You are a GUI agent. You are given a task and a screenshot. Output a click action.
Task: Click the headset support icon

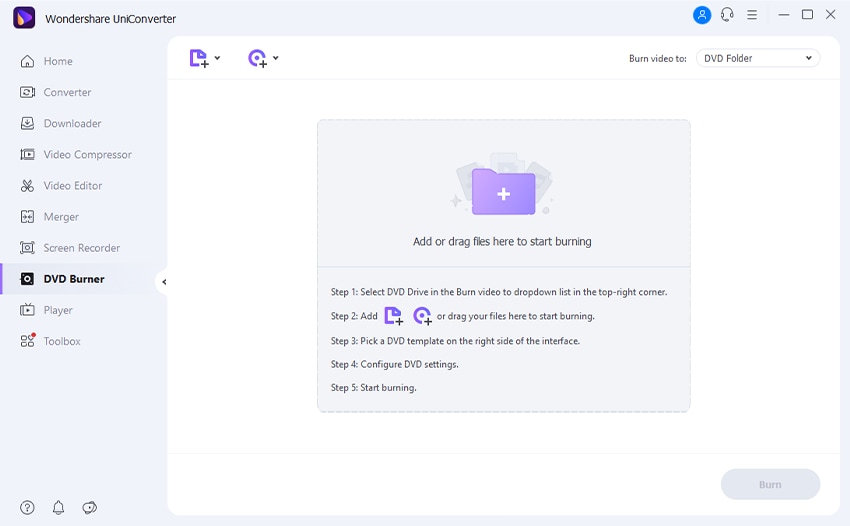727,15
